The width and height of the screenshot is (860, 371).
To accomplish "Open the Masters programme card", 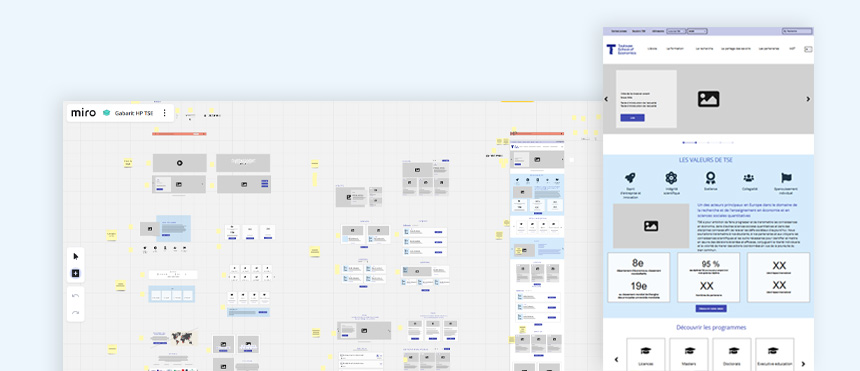I will pyautogui.click(x=689, y=354).
